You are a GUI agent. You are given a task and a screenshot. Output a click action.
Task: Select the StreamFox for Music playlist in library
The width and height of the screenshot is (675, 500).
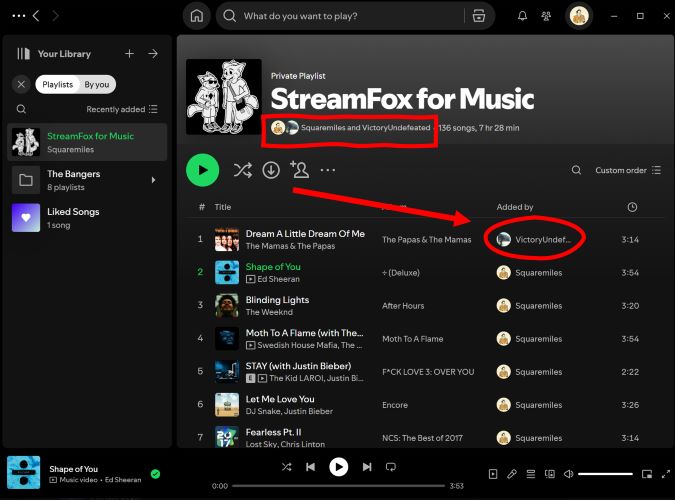tap(87, 142)
